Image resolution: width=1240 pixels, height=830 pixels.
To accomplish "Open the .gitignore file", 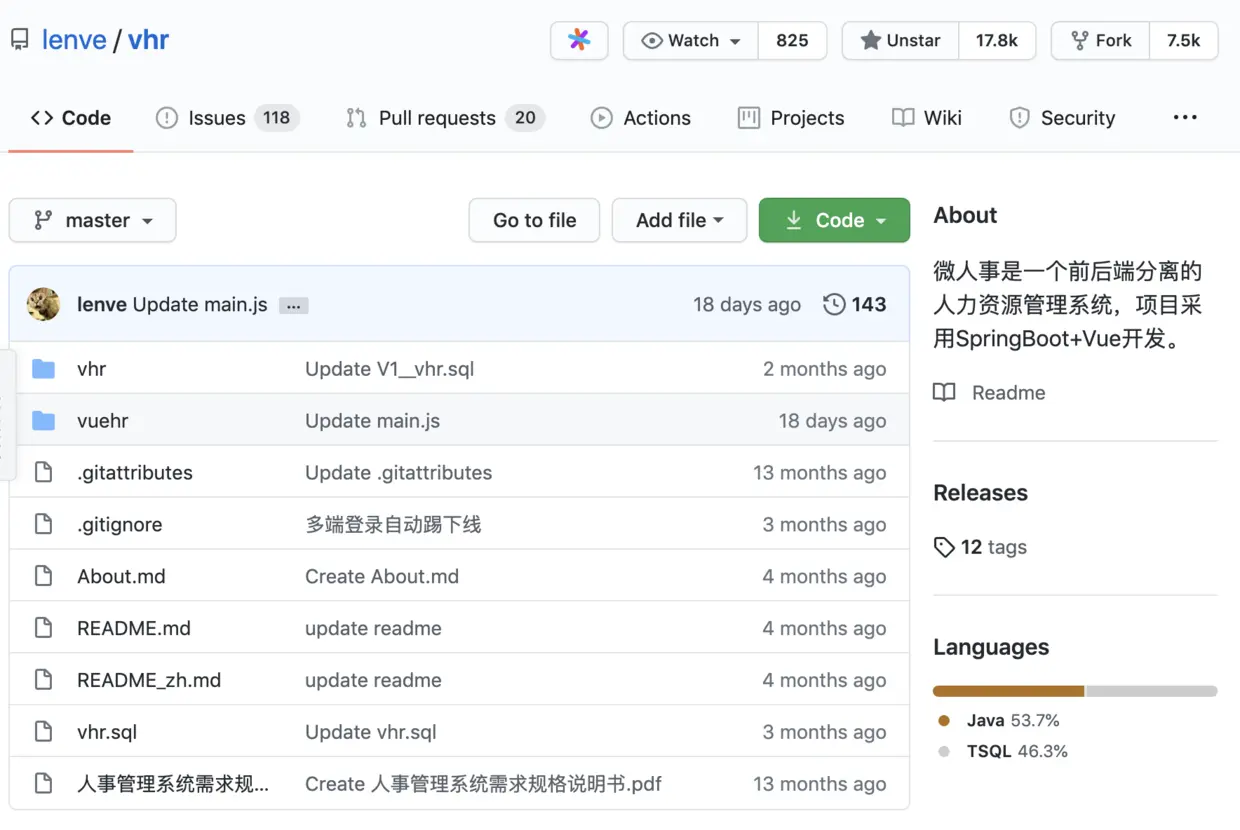I will (x=119, y=525).
